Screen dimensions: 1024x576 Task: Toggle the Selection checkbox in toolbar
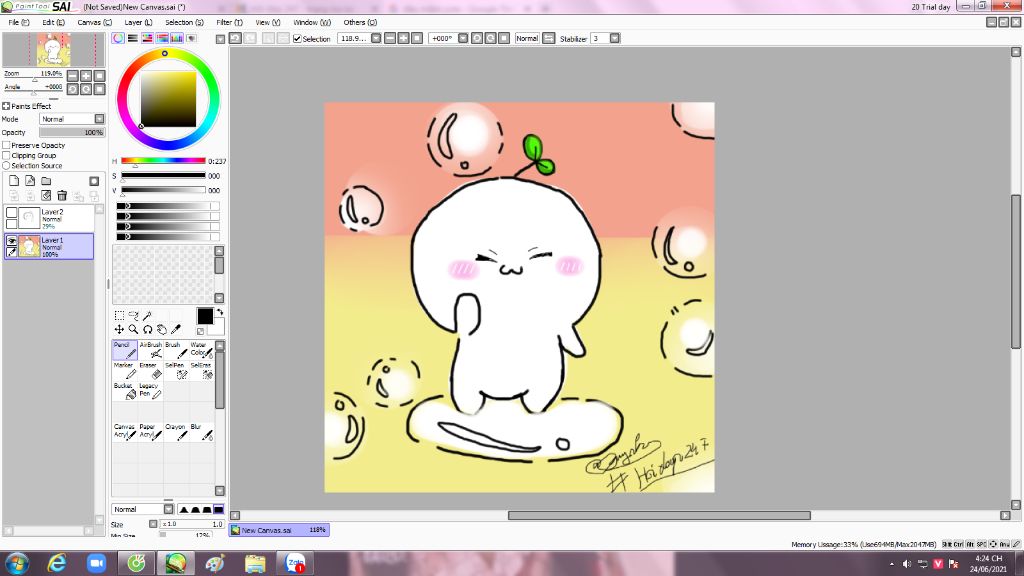(x=297, y=39)
